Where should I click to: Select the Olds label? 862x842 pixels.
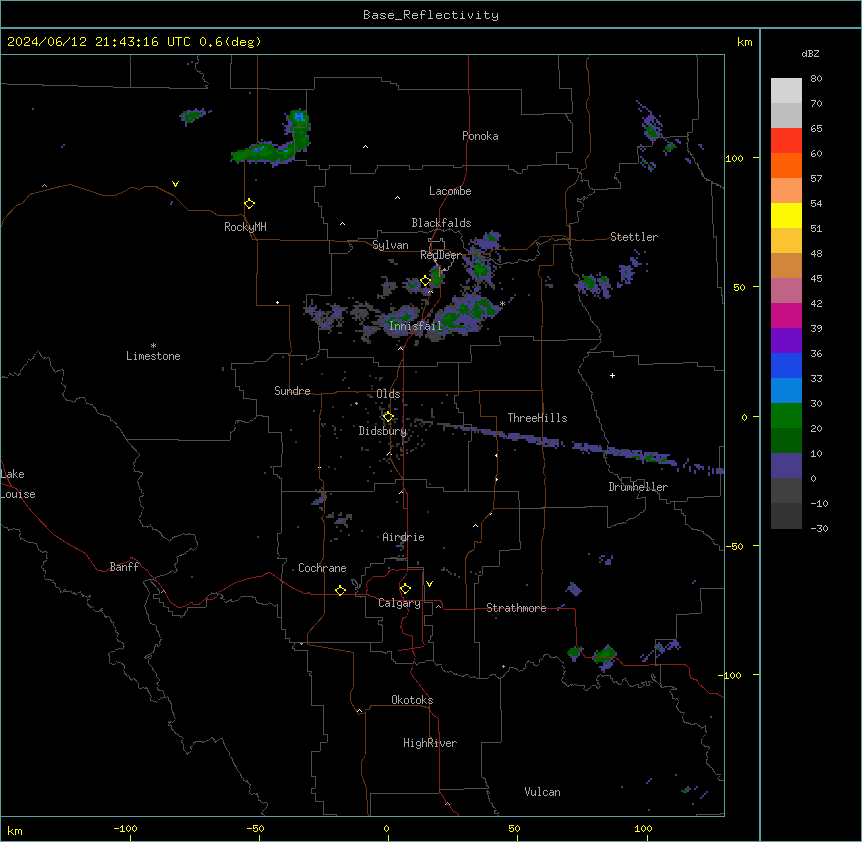click(x=388, y=394)
